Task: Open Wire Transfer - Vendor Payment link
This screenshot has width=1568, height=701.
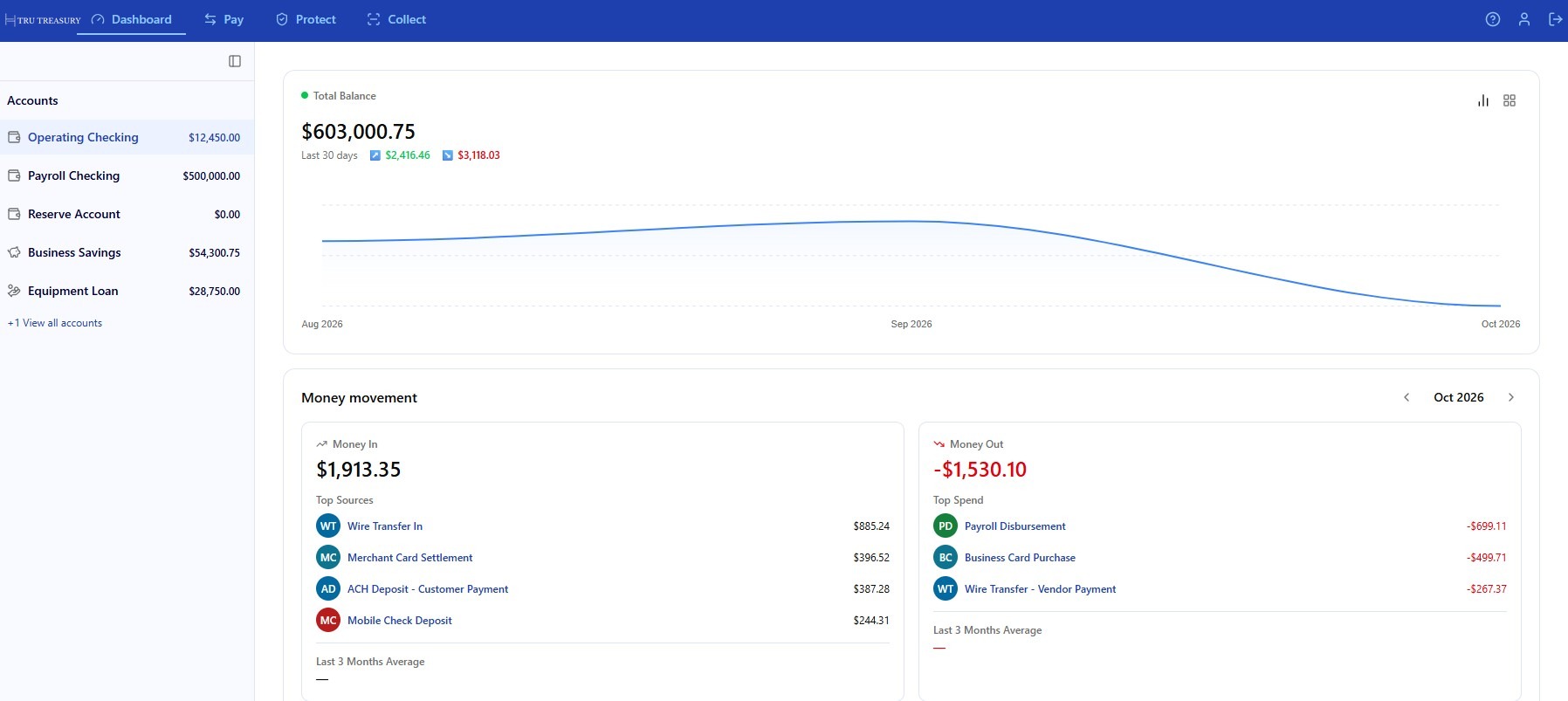Action: (x=1041, y=589)
